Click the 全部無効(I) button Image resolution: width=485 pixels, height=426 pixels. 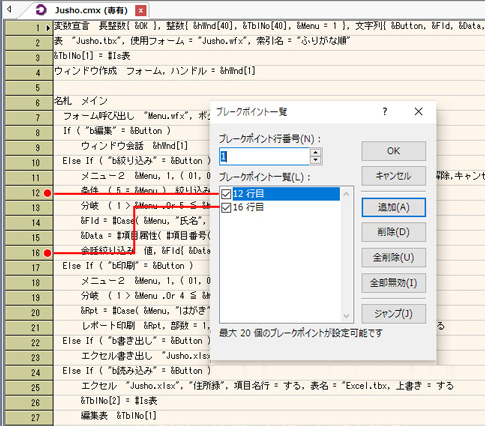393,283
